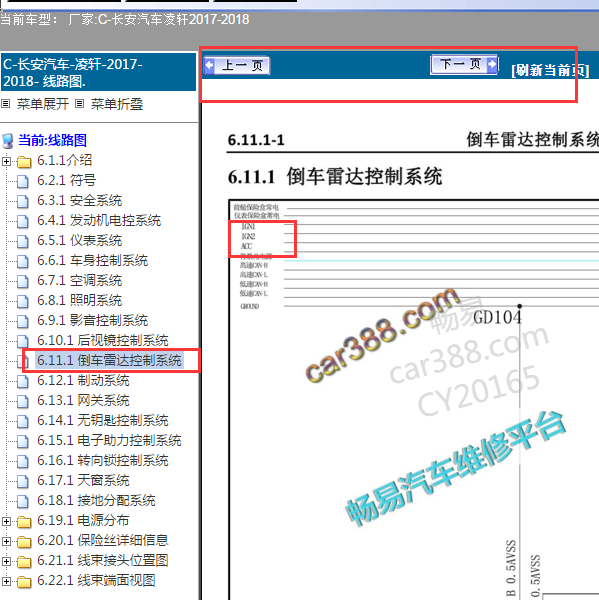Image resolution: width=599 pixels, height=600 pixels.
Task: Click the C-长安汽车-凌轩-2017-2018-线路图 panel title
Action: coord(98,72)
